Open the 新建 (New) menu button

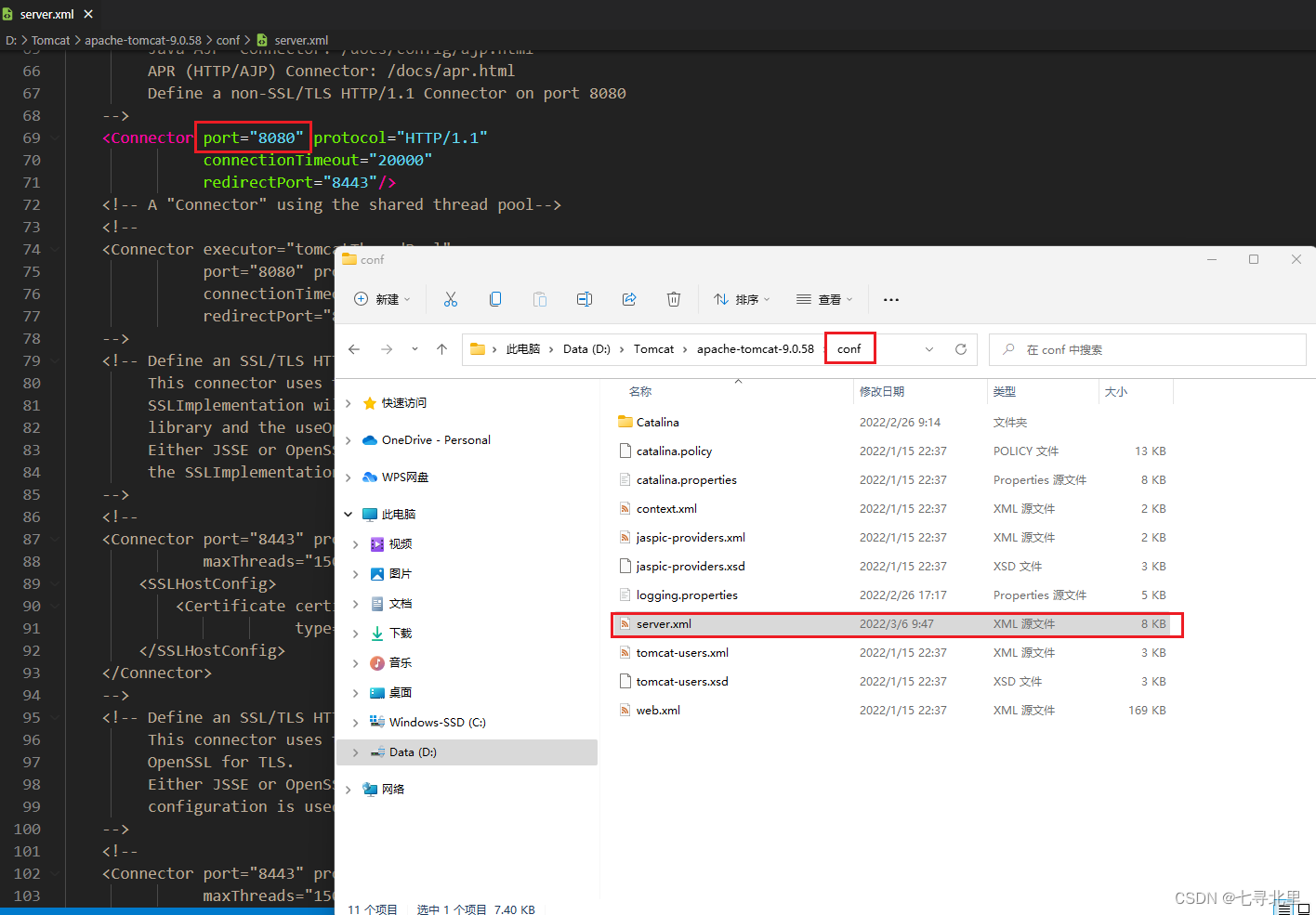382,299
